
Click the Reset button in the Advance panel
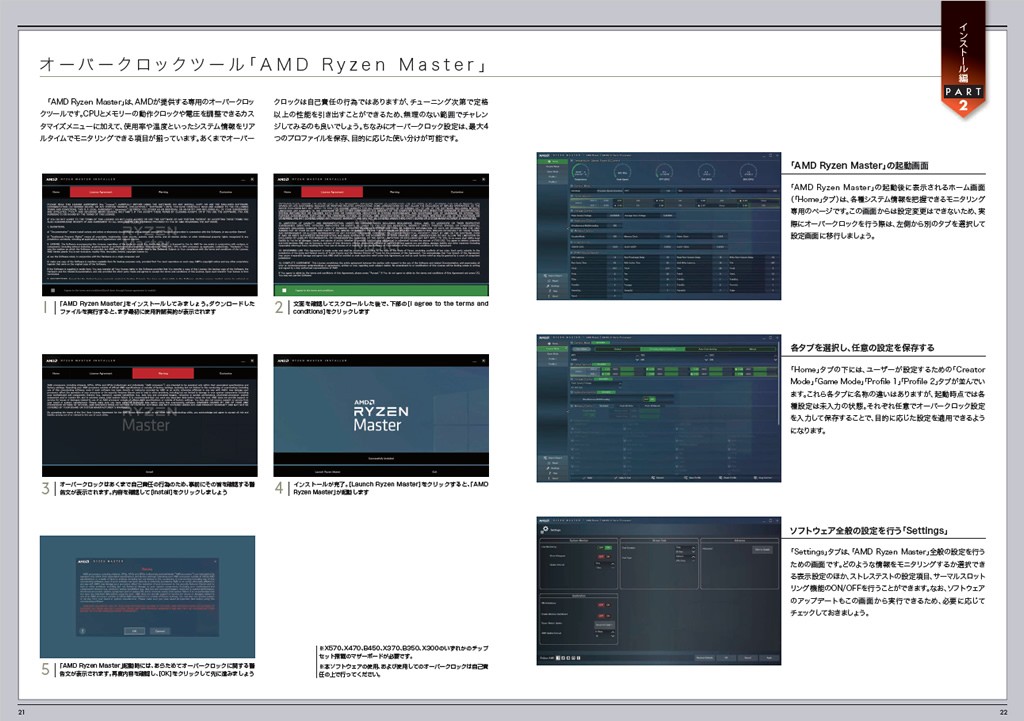point(762,550)
